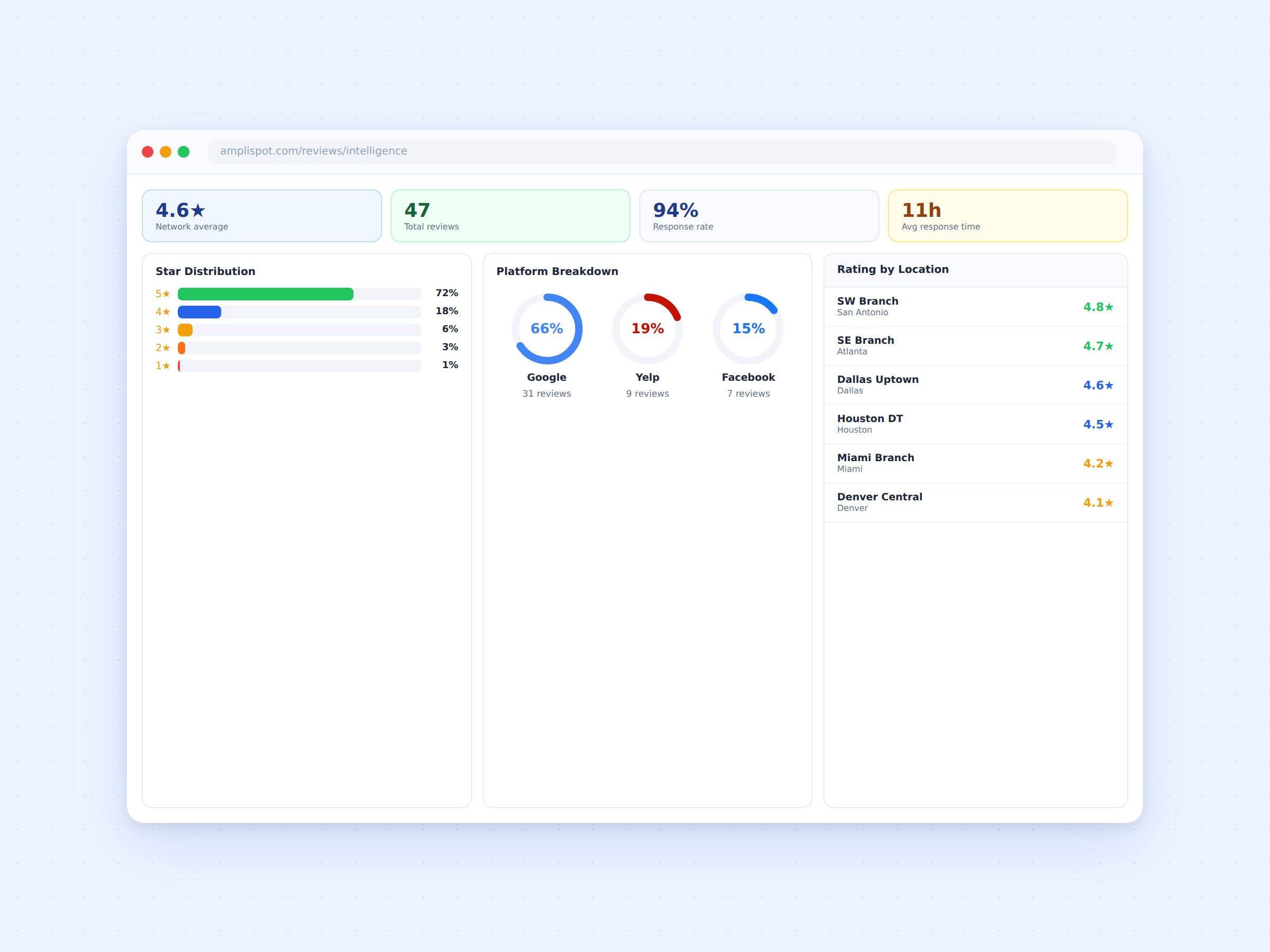This screenshot has width=1270, height=952.
Task: Click the amplispot URL address bar
Action: (661, 151)
